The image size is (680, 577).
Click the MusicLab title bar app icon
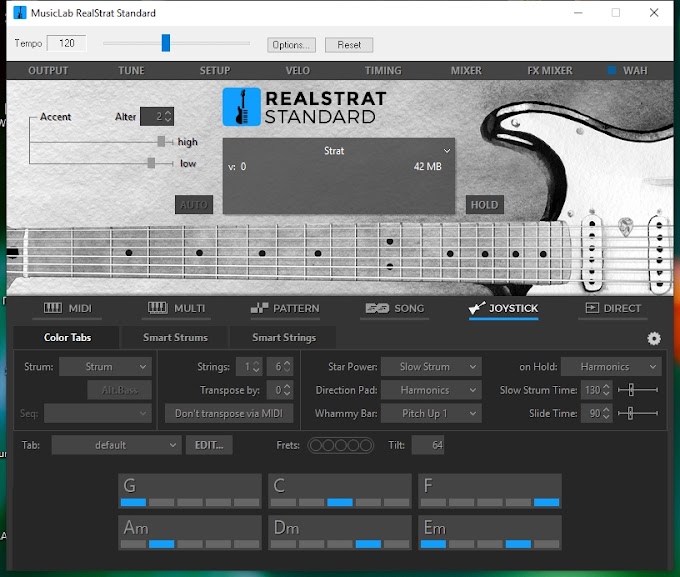pos(20,13)
